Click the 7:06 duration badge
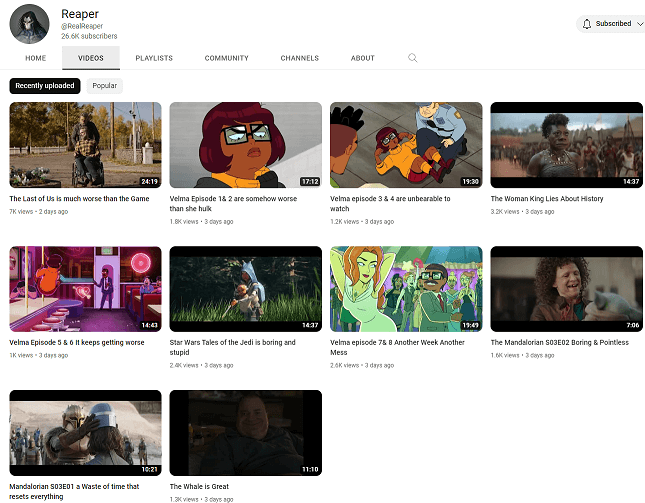 coord(633,325)
